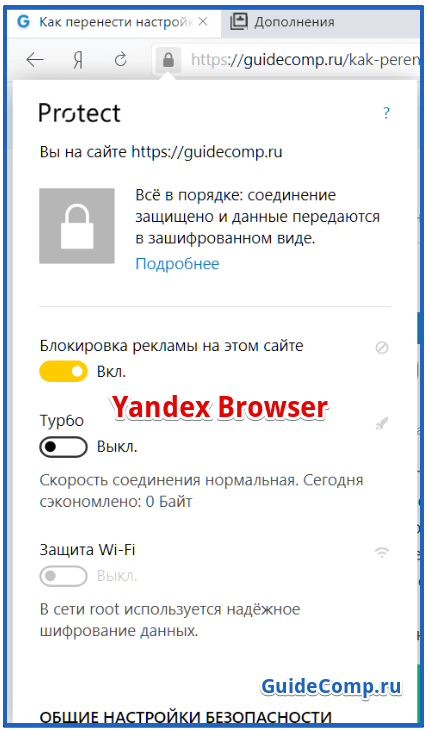
Task: Click the Turbo rocket icon
Action: click(382, 424)
